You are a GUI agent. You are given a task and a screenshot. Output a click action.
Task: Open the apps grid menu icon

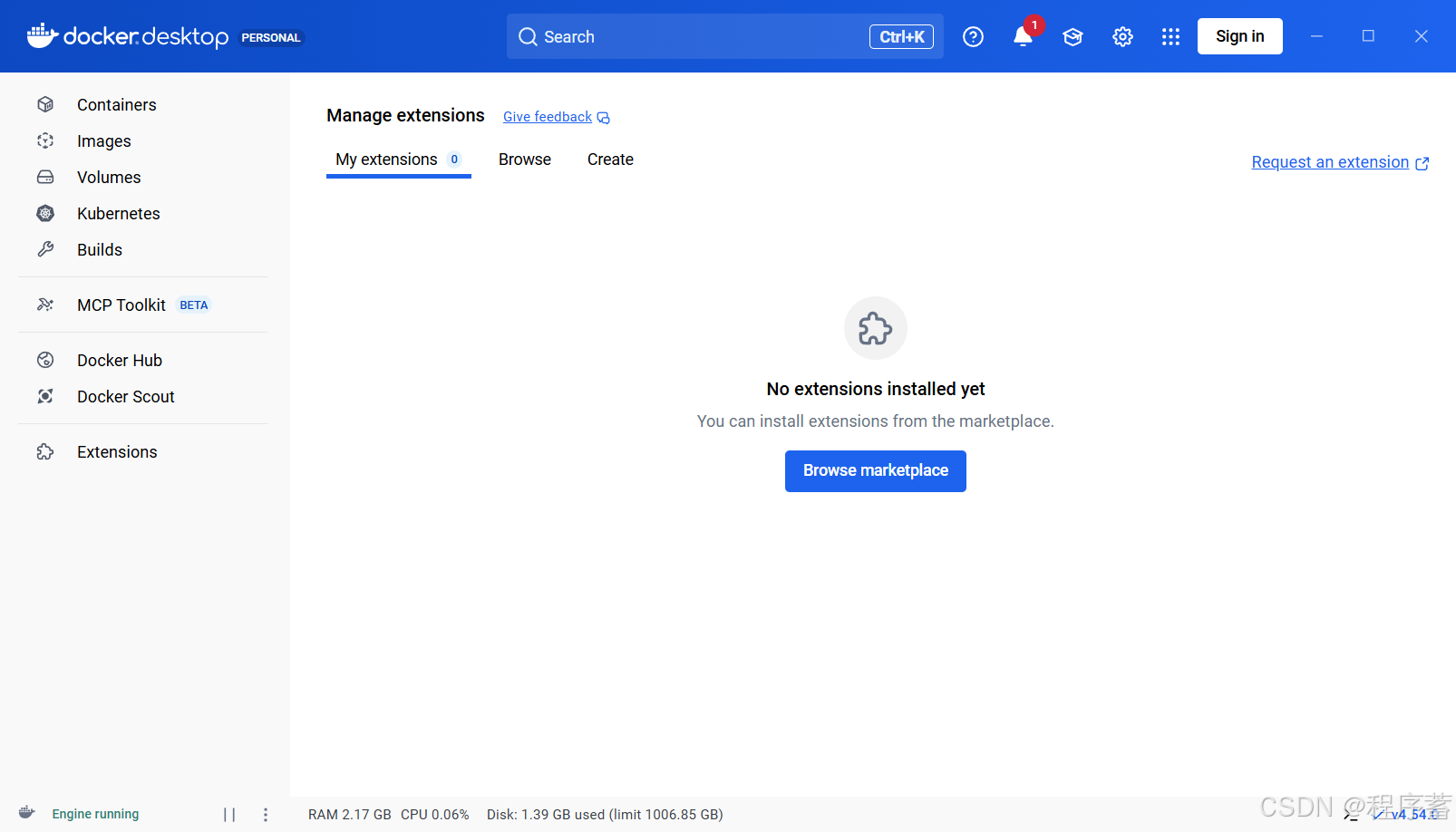(1170, 36)
